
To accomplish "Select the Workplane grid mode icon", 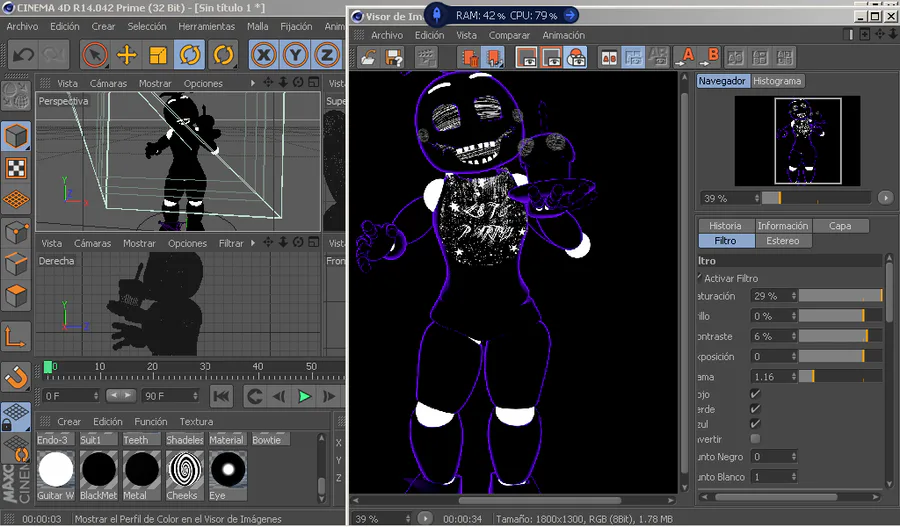I will 16,200.
